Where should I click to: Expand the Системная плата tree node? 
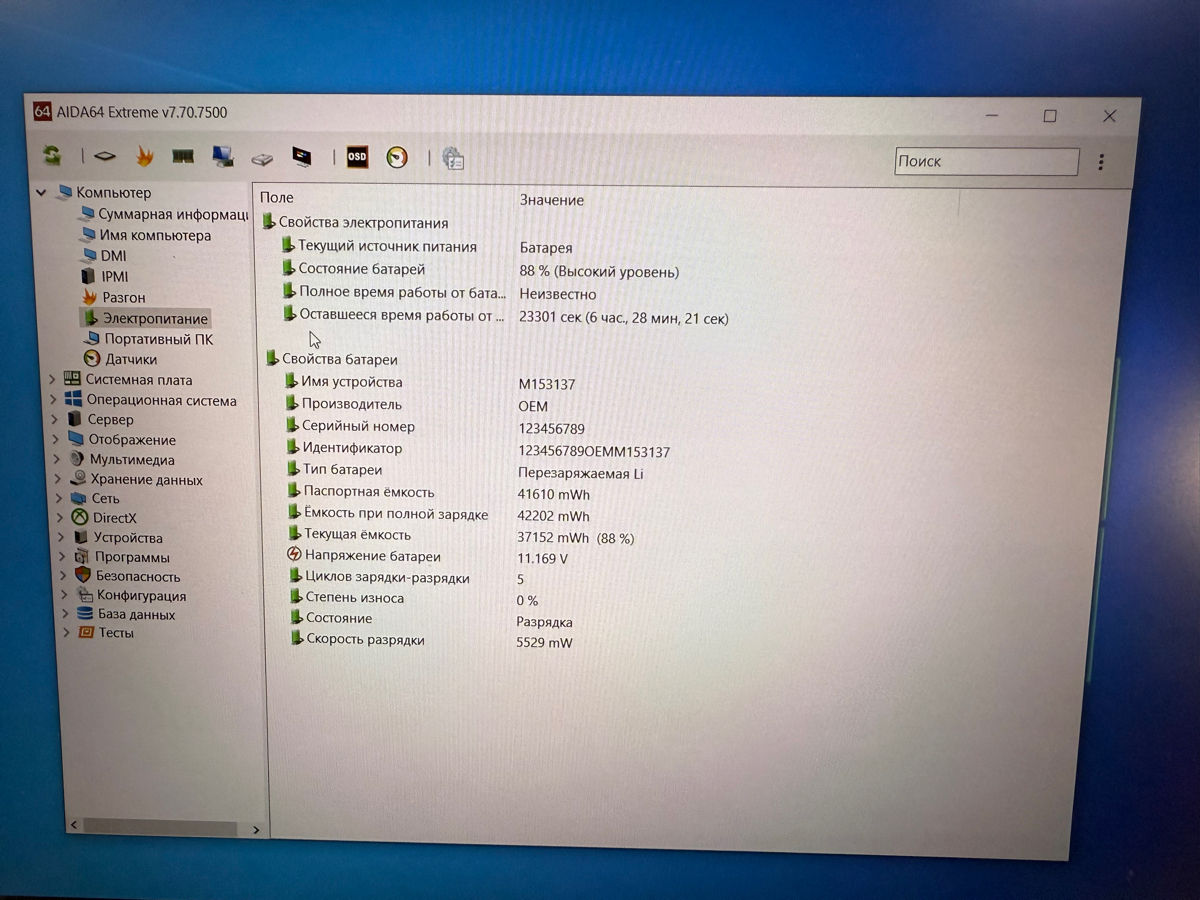pyautogui.click(x=52, y=380)
